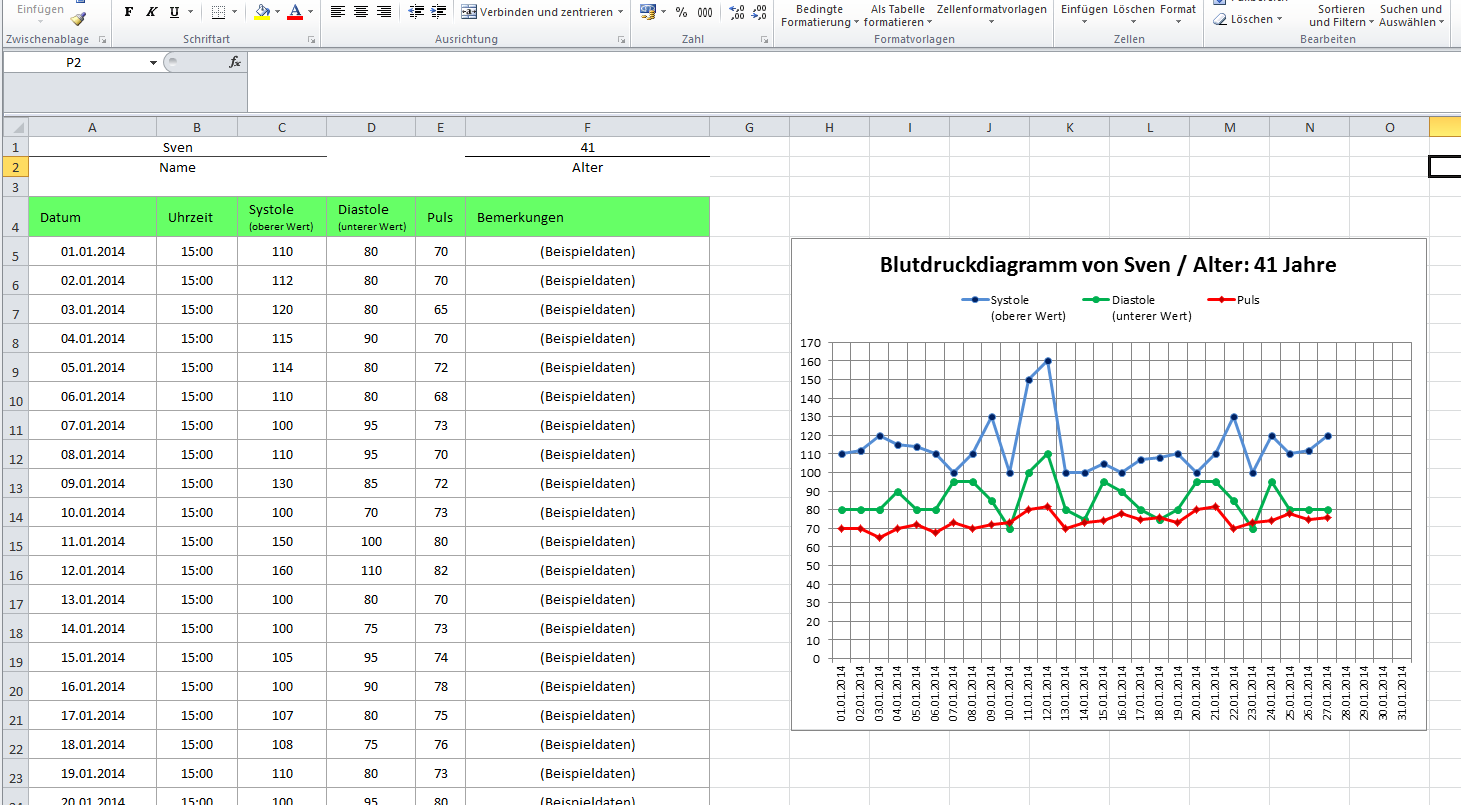Select column F header
The width and height of the screenshot is (1461, 805).
[x=587, y=127]
